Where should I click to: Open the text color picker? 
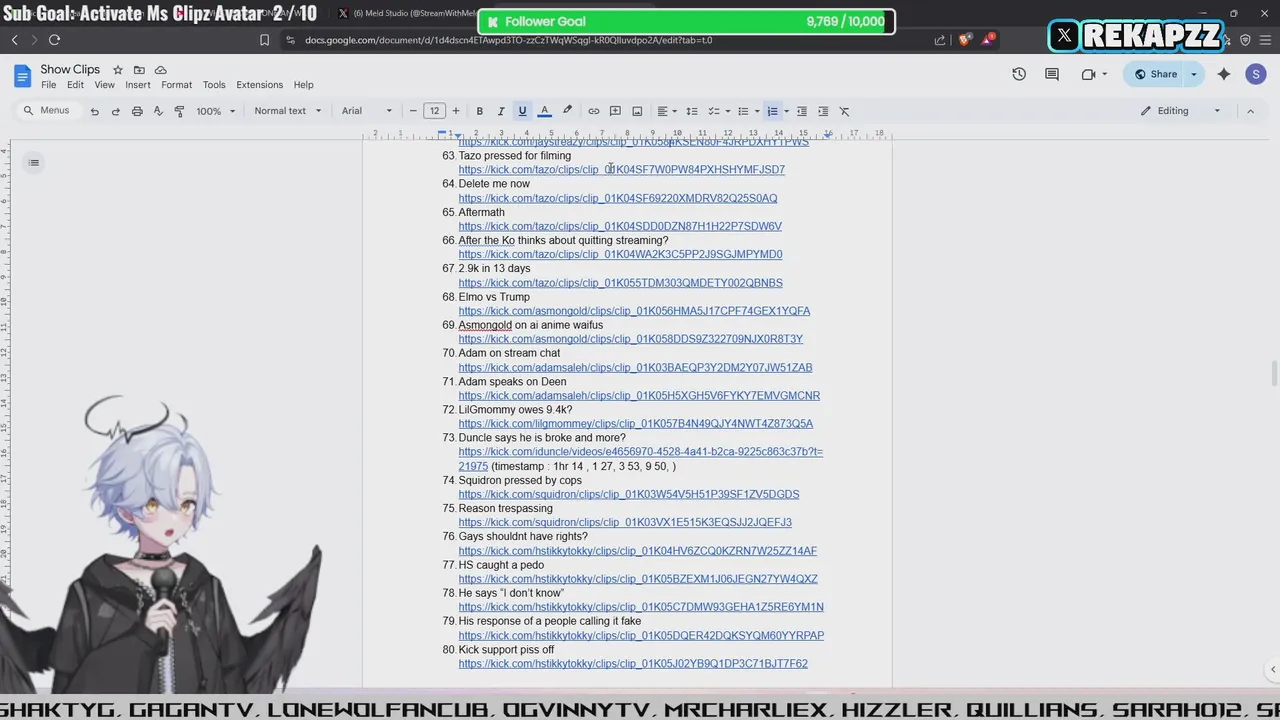pyautogui.click(x=545, y=111)
